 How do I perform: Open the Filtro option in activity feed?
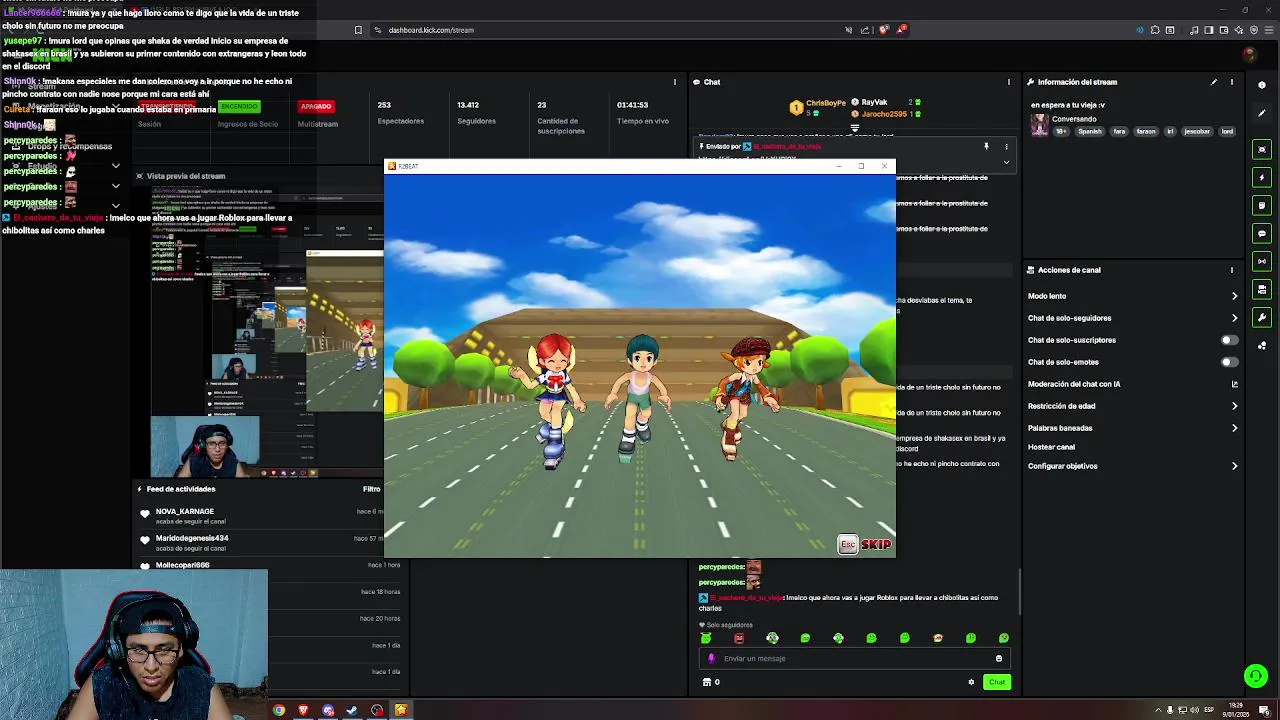pos(372,489)
